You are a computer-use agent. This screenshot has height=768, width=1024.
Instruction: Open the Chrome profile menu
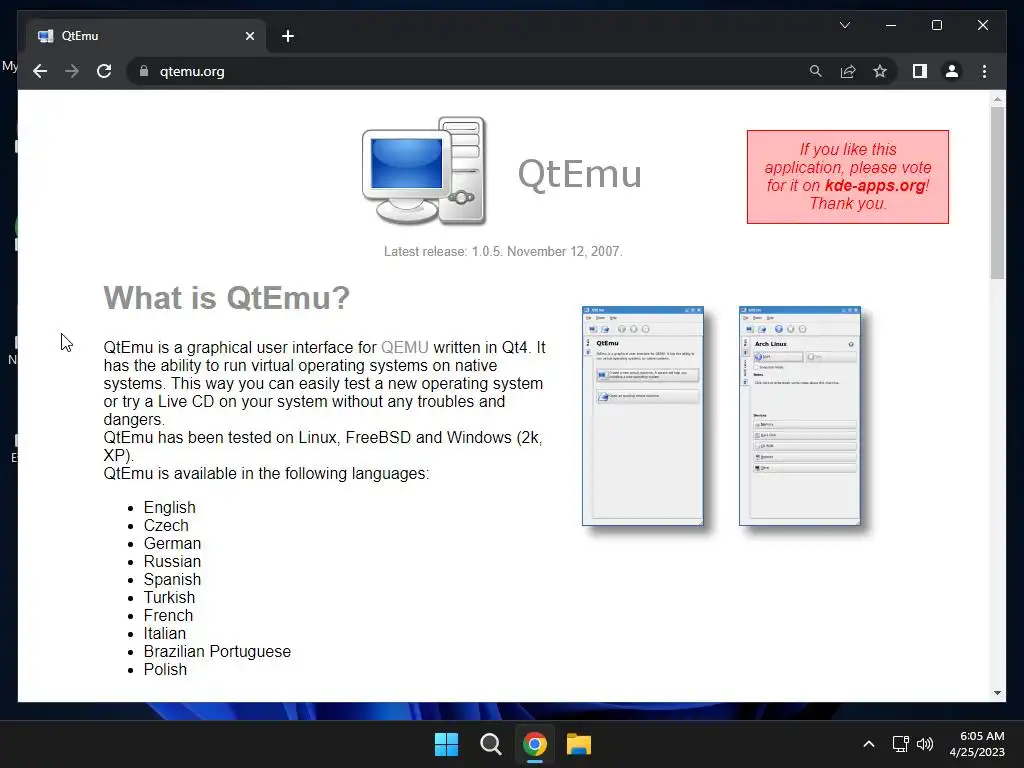tap(952, 71)
